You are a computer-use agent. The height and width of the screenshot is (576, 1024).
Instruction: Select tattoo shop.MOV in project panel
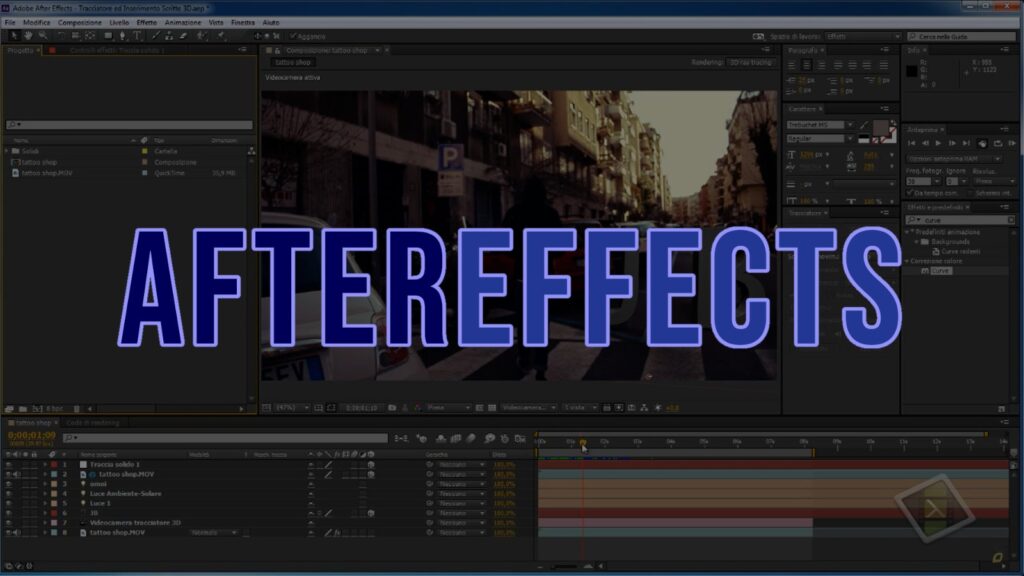coord(46,173)
